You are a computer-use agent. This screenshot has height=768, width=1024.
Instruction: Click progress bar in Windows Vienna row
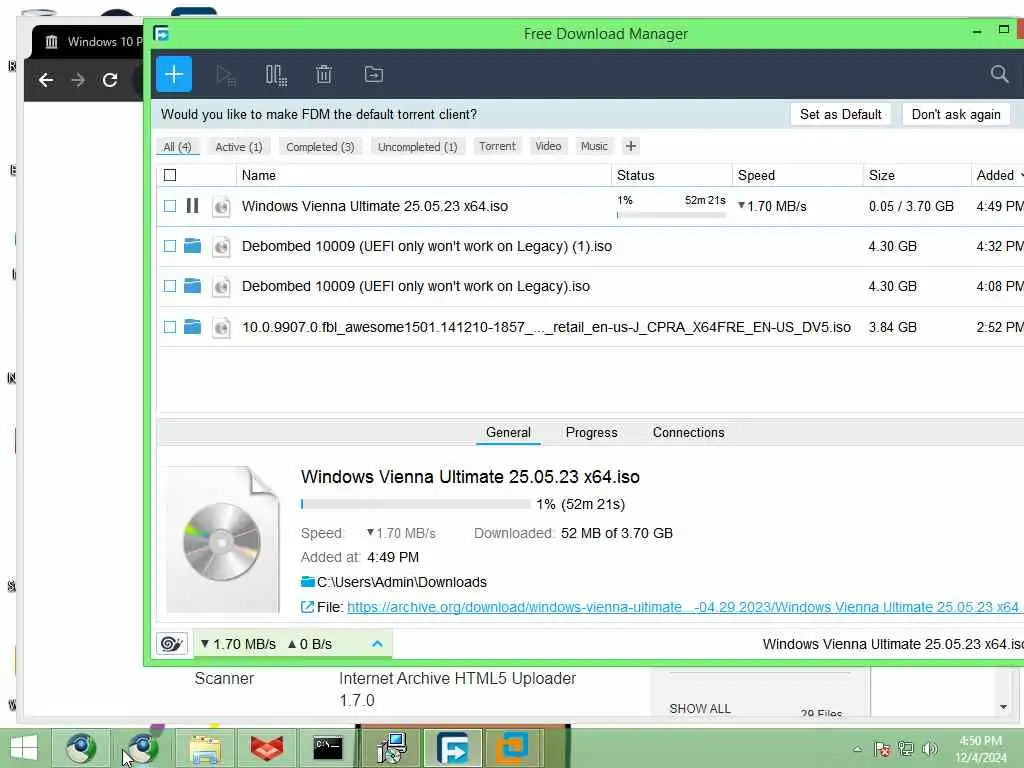click(671, 215)
